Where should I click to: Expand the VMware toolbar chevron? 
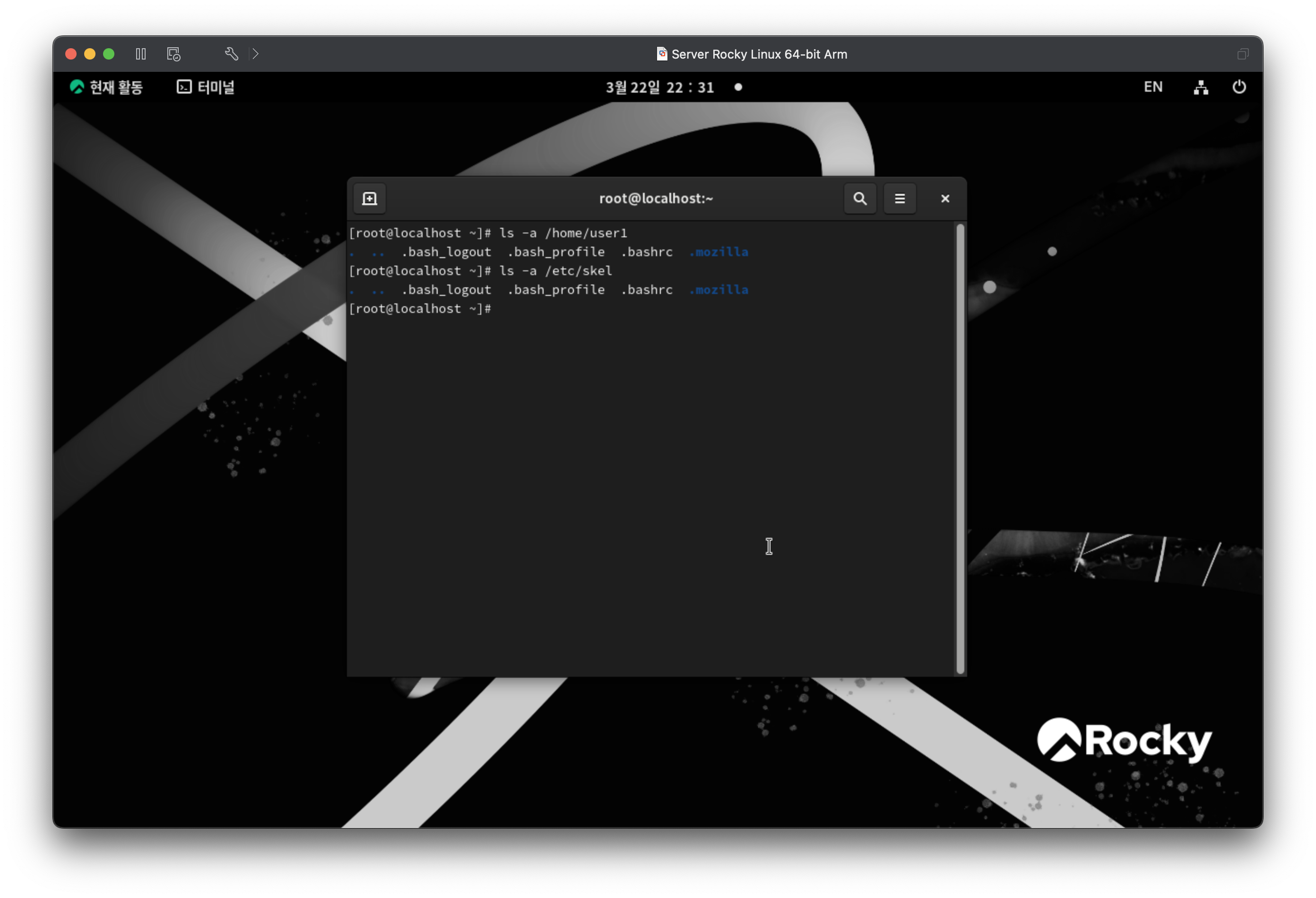(255, 54)
